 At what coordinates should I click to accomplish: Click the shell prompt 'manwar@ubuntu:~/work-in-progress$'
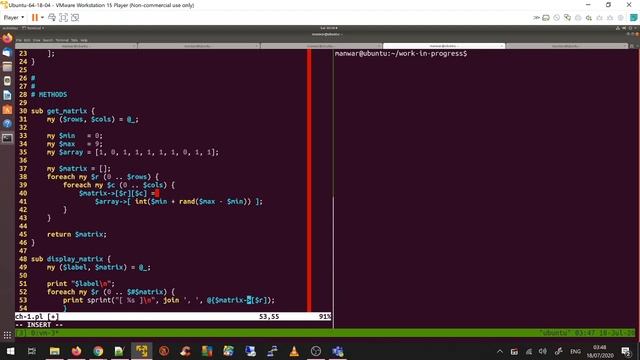tap(401, 53)
